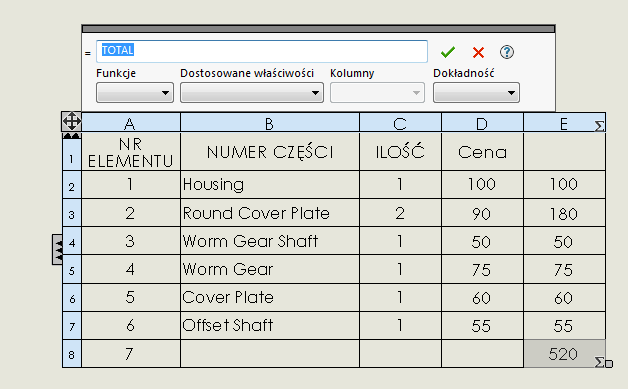628x389 pixels.
Task: Select row 1 header
Action: point(72,155)
